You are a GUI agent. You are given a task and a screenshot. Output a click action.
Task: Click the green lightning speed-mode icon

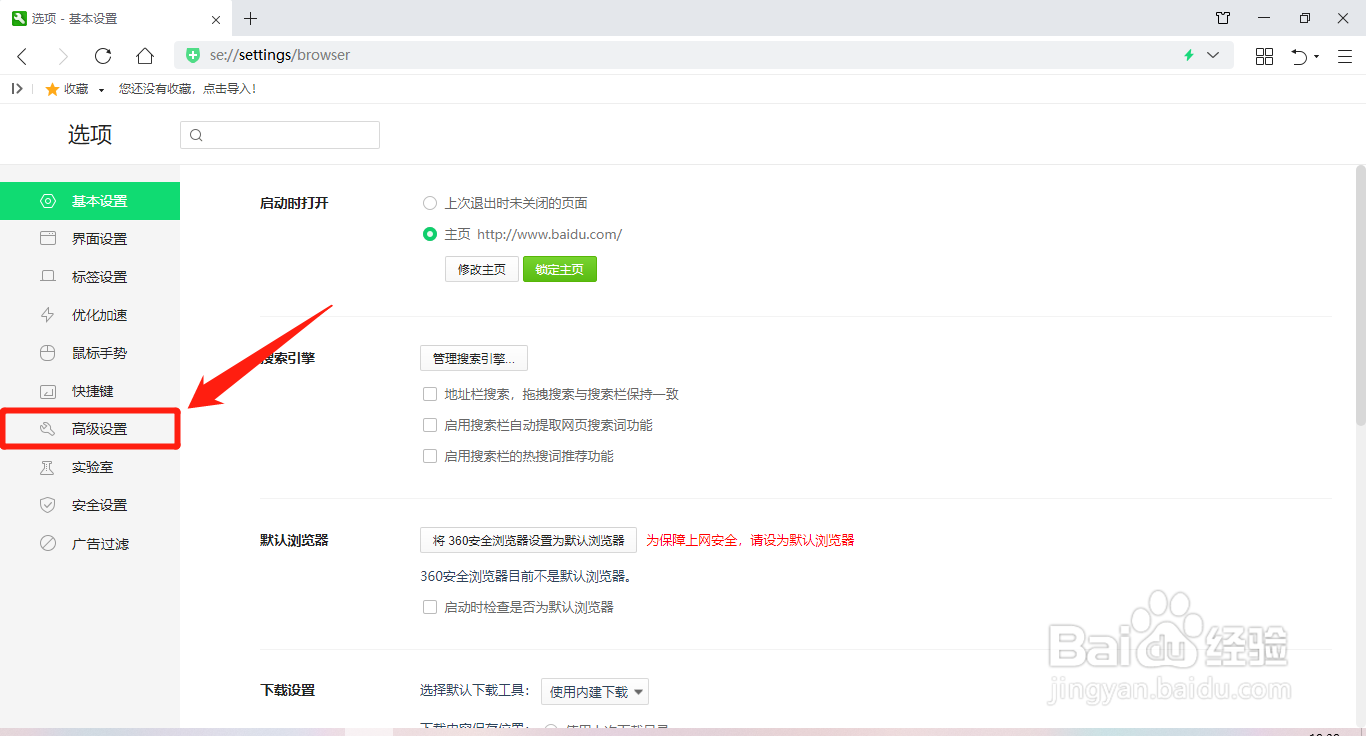[x=1189, y=56]
